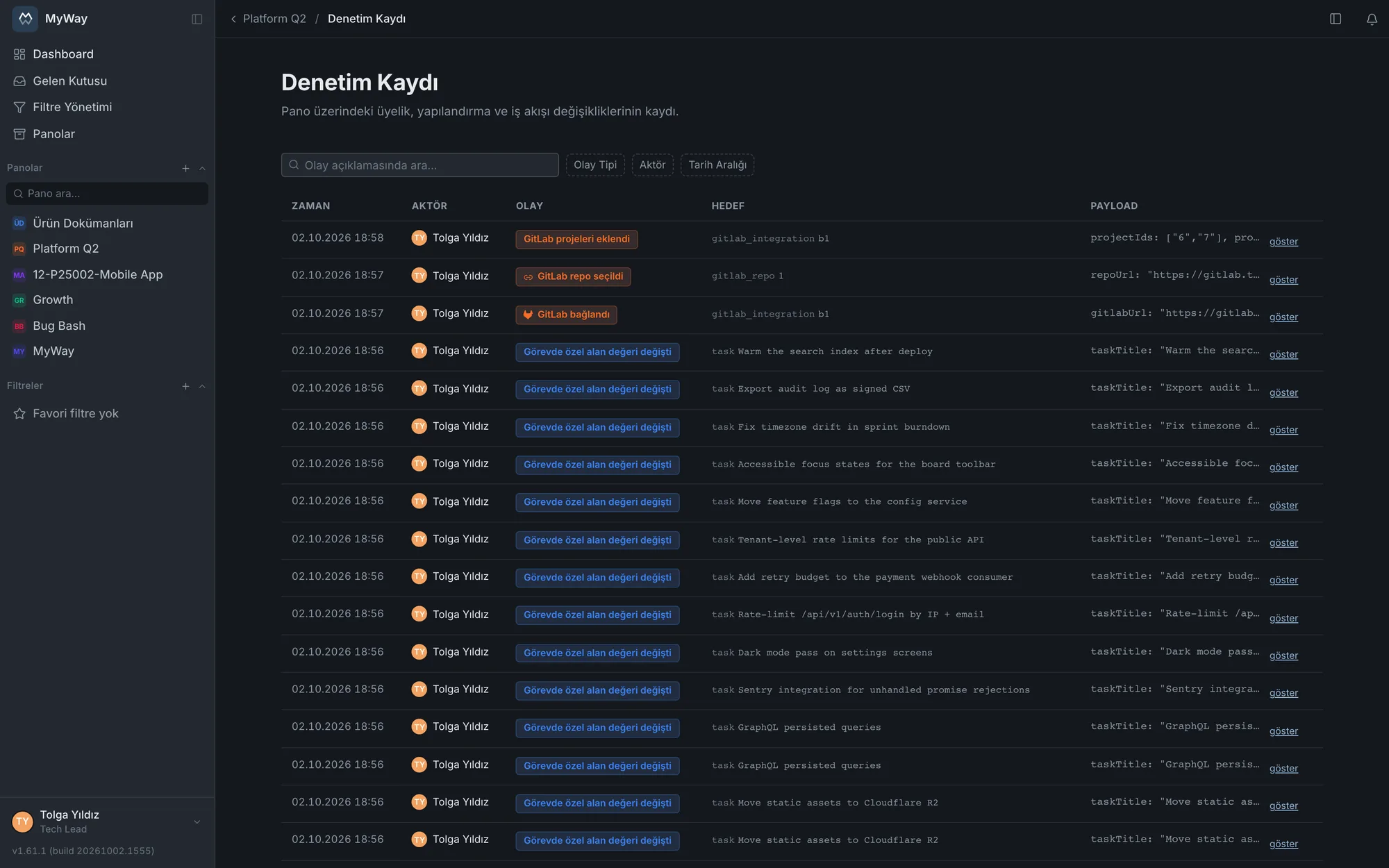1389x868 pixels.
Task: Click the event description search field
Action: (420, 165)
